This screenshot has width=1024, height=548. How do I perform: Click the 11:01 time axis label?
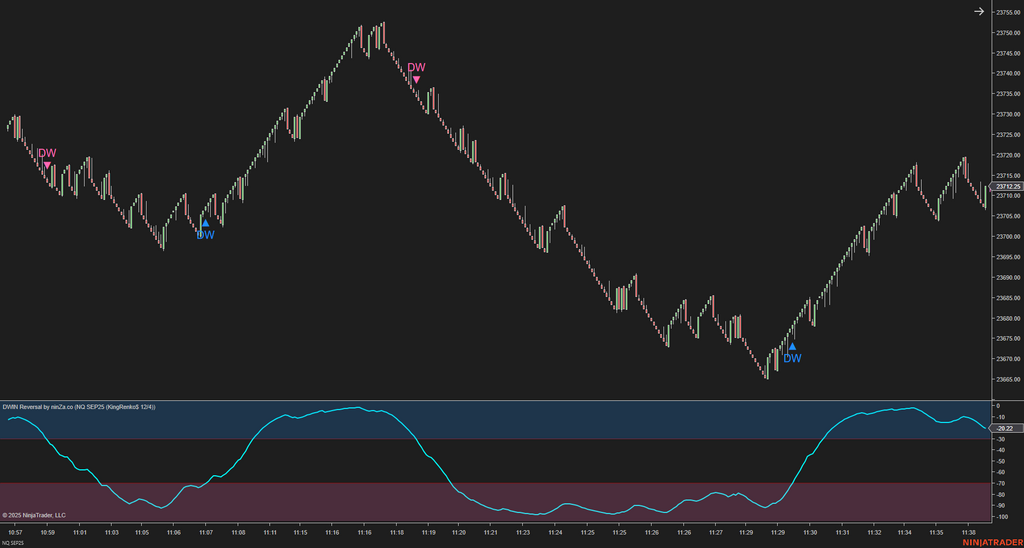point(79,534)
